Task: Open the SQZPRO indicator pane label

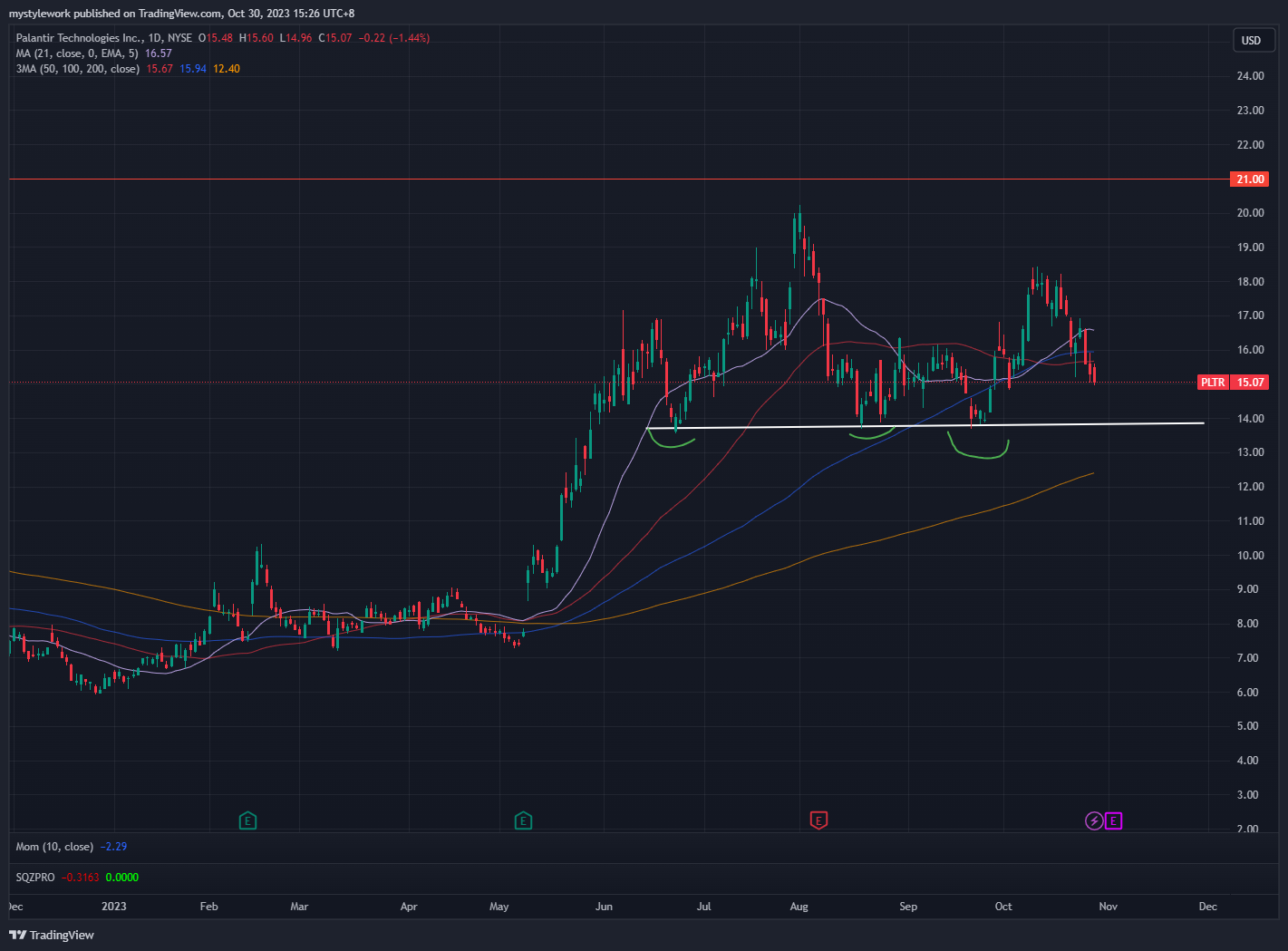Action: click(35, 878)
